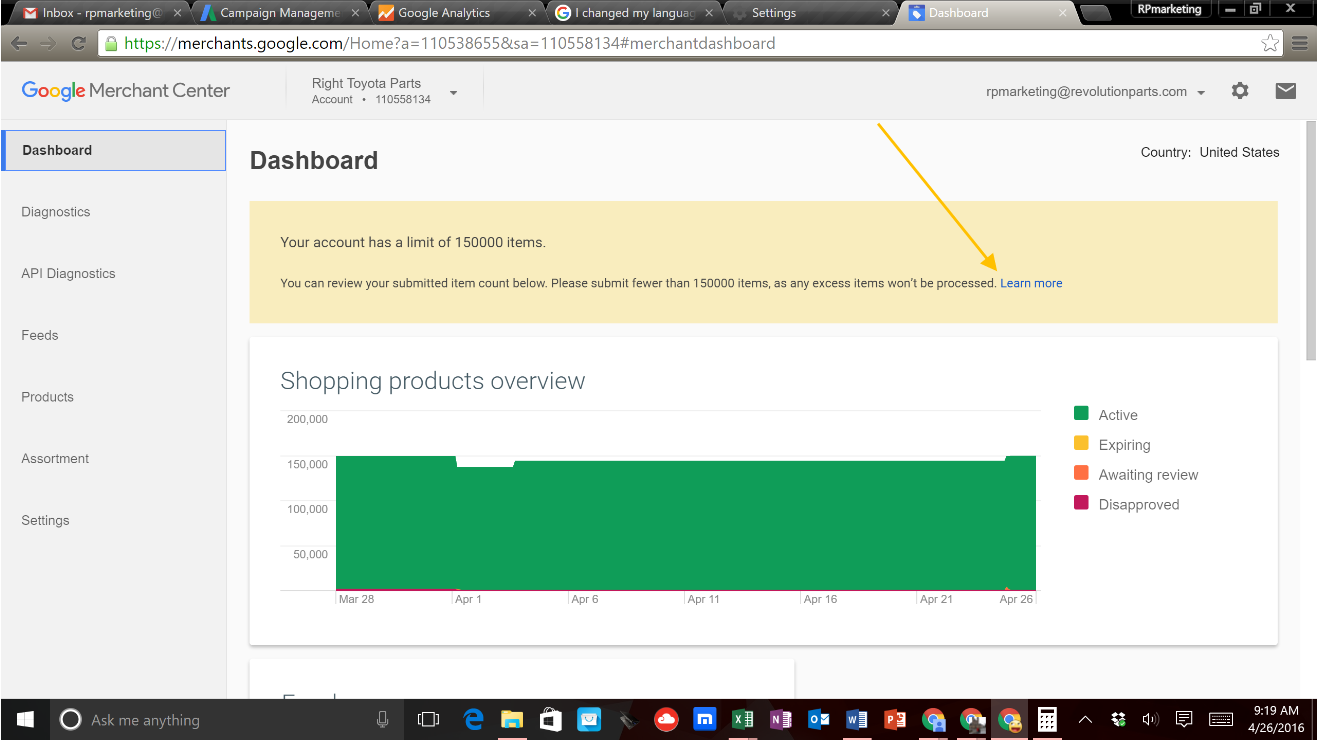Open the Chrome hamburger menu

[x=1300, y=44]
